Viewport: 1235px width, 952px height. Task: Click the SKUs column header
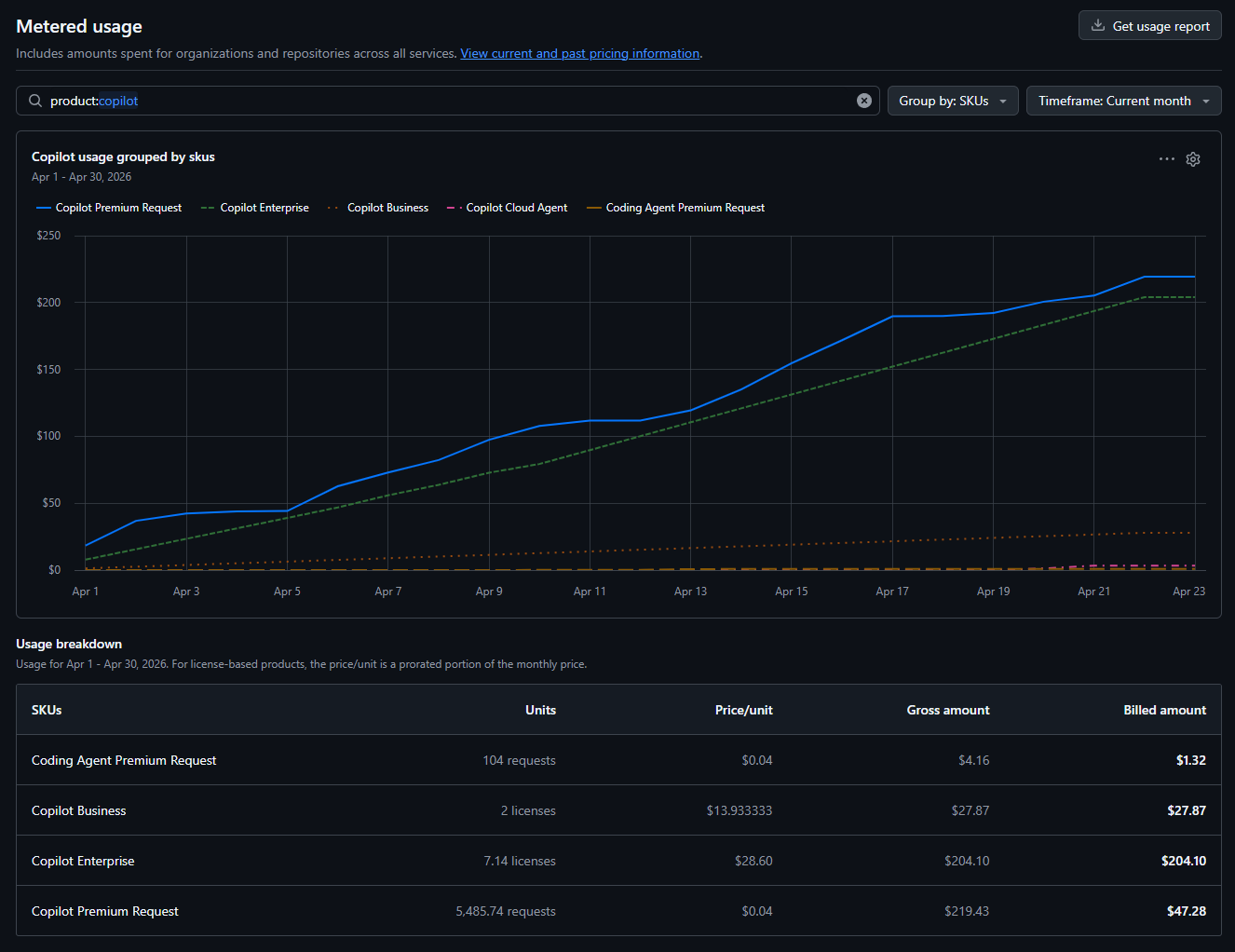click(x=47, y=710)
